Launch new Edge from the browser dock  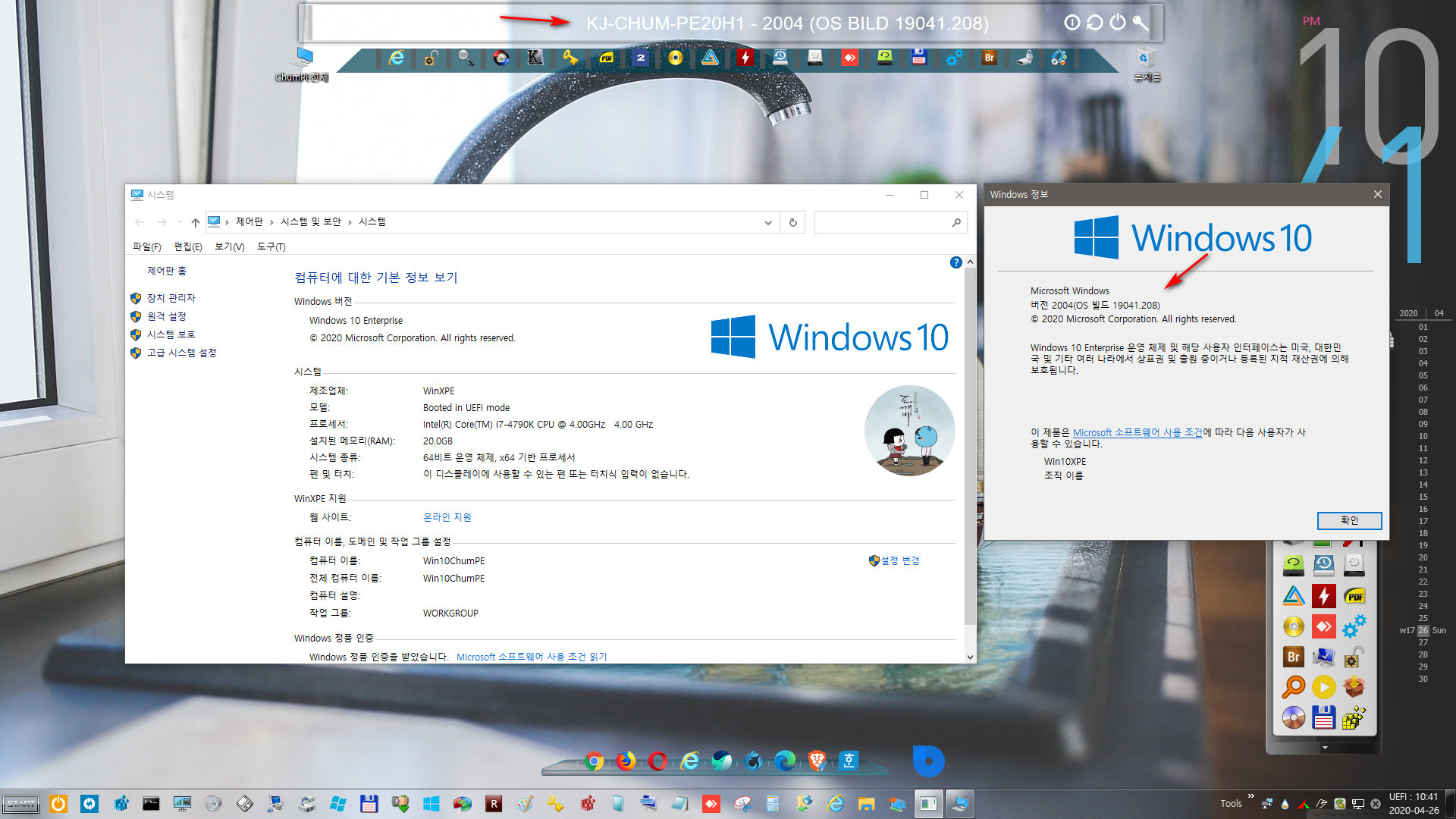pos(786,761)
